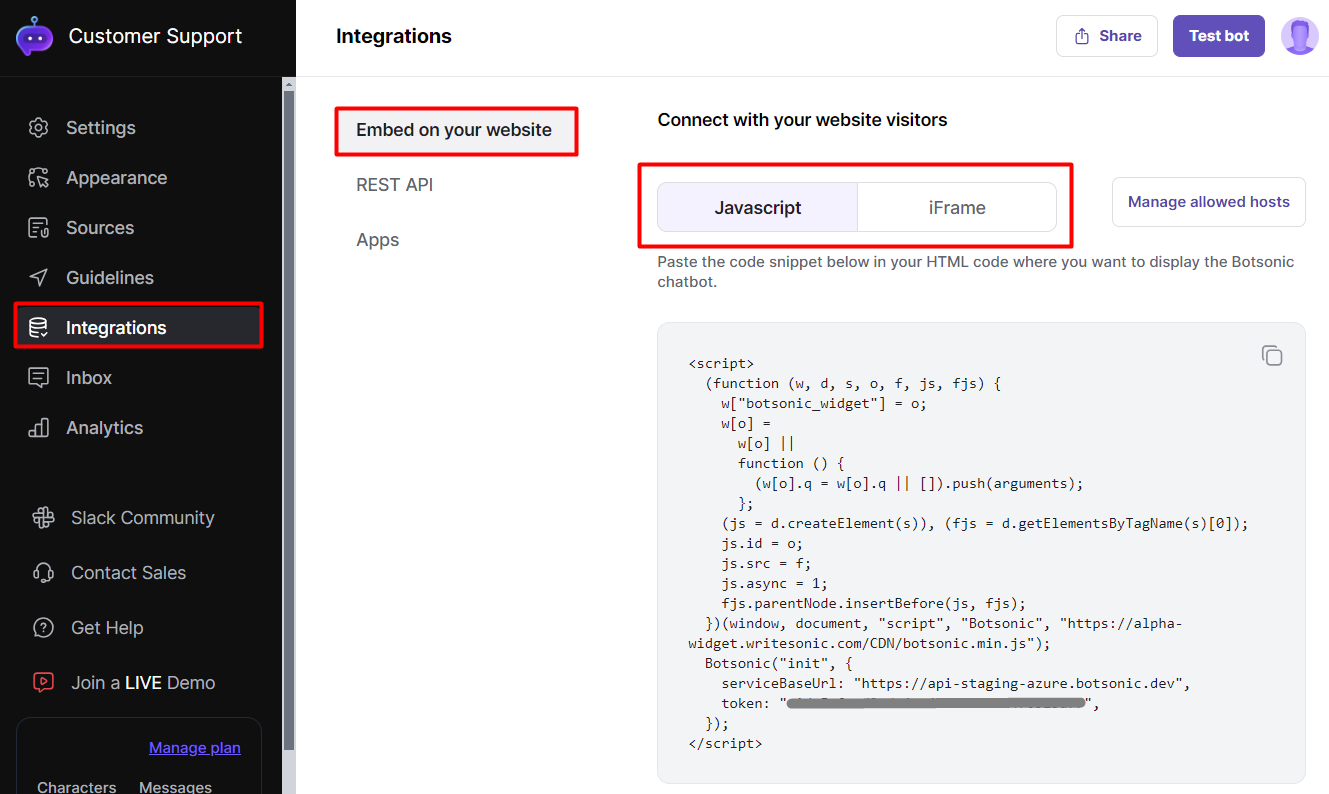Click the Integrations database icon
The image size is (1329, 794).
click(39, 328)
